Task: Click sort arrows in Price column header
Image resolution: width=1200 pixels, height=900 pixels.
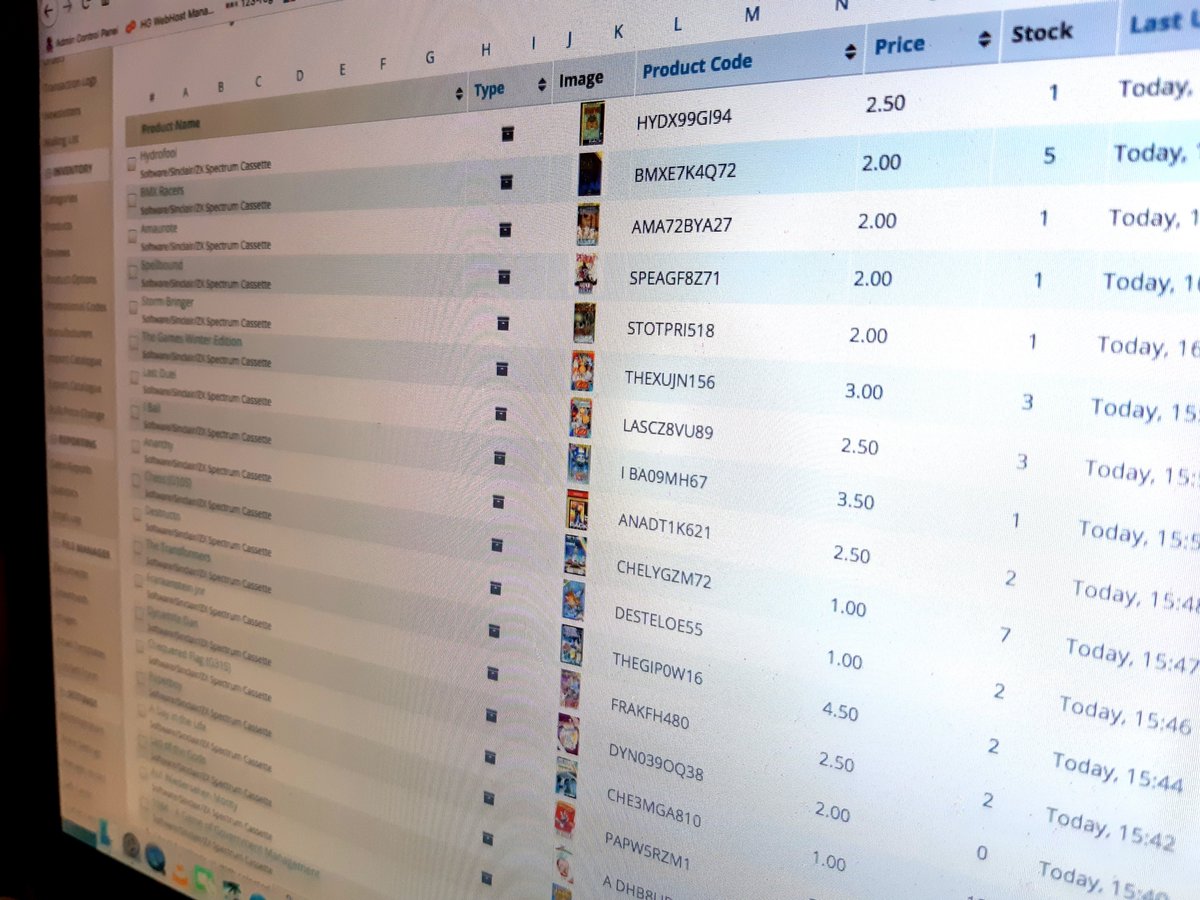Action: (x=984, y=39)
